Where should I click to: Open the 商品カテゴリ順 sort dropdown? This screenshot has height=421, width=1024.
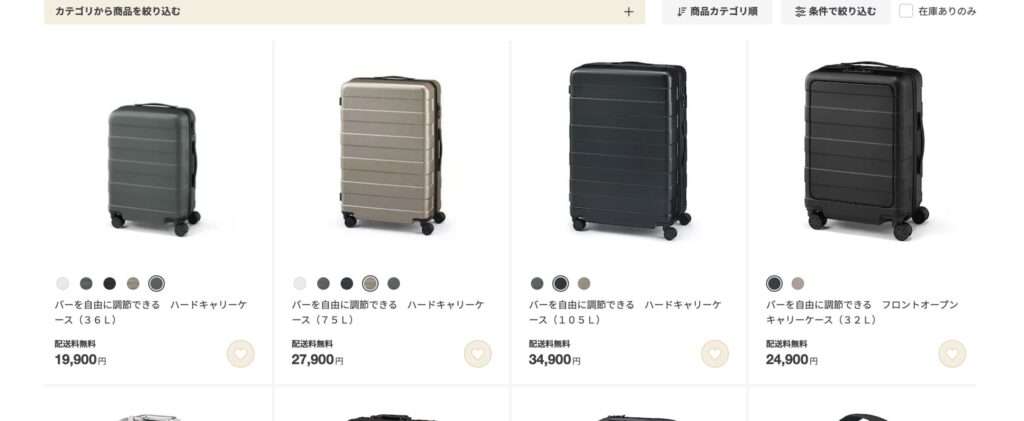716,11
